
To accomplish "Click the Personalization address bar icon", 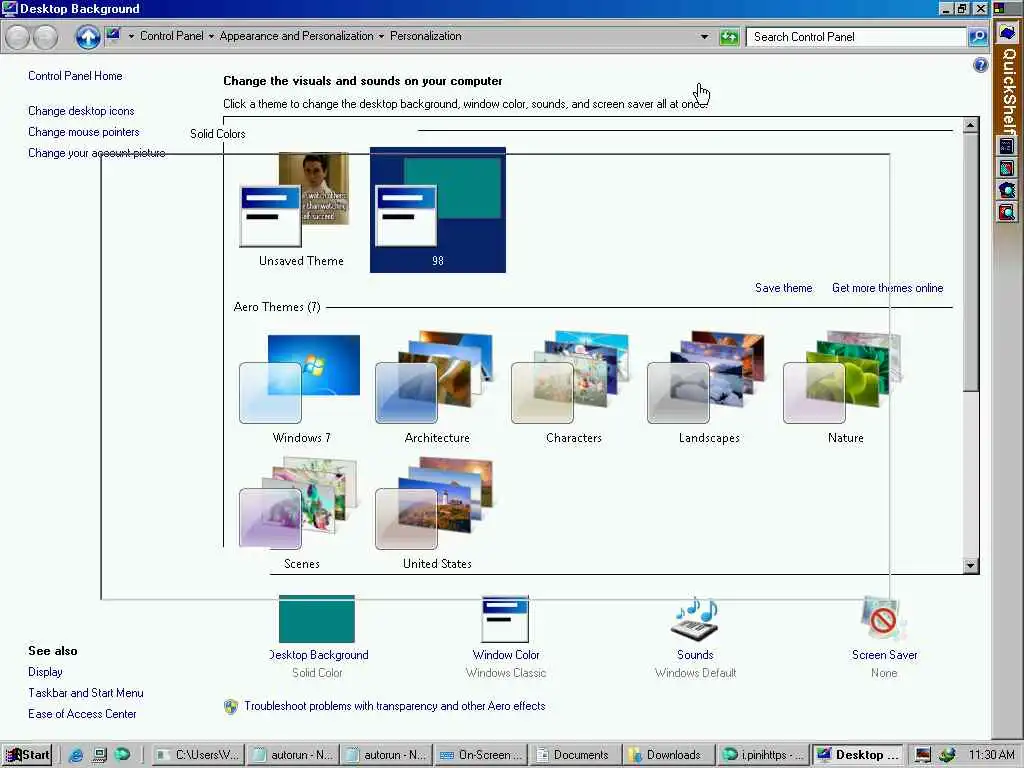I will pyautogui.click(x=113, y=35).
